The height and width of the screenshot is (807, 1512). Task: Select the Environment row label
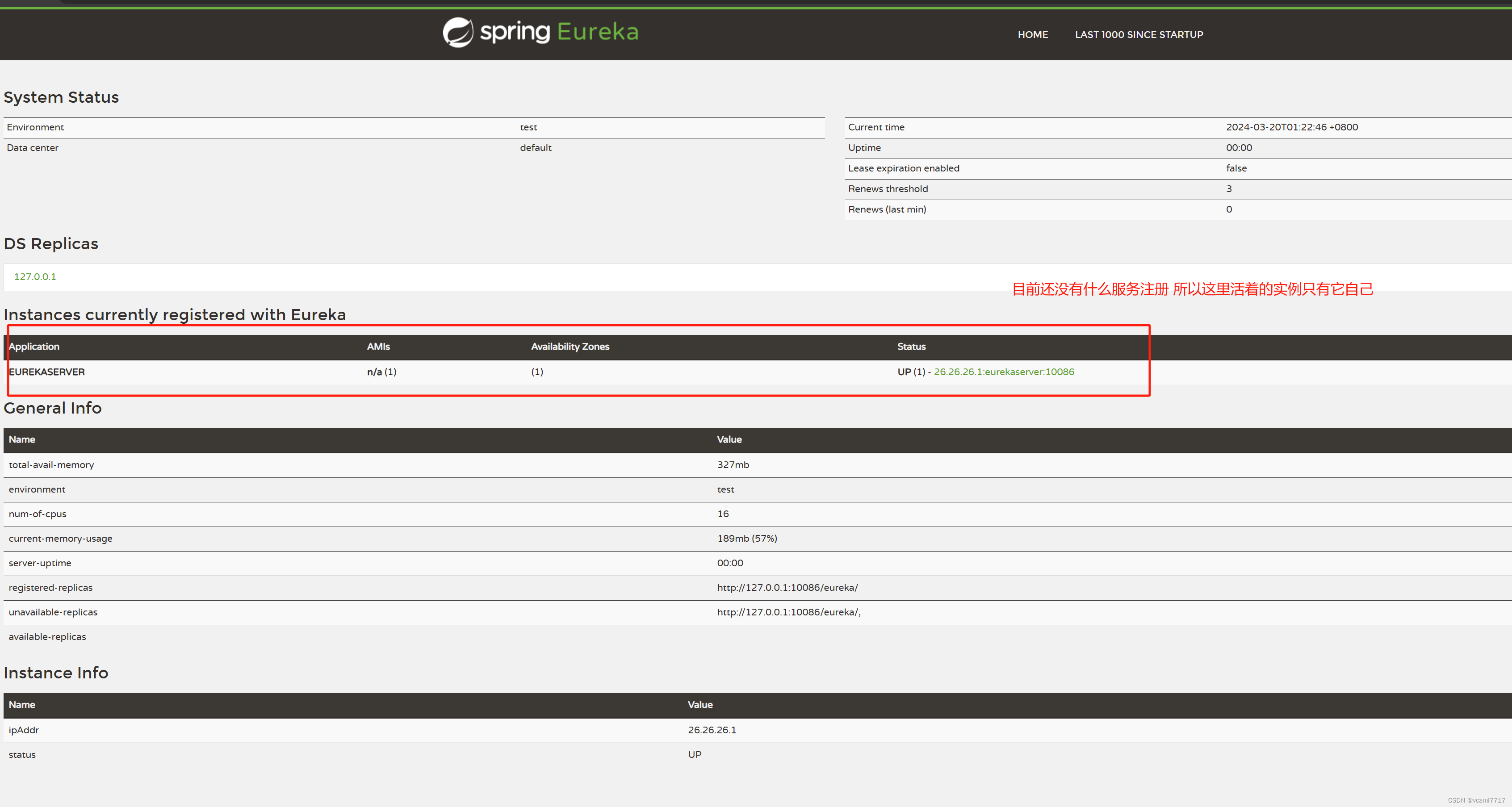(x=35, y=127)
